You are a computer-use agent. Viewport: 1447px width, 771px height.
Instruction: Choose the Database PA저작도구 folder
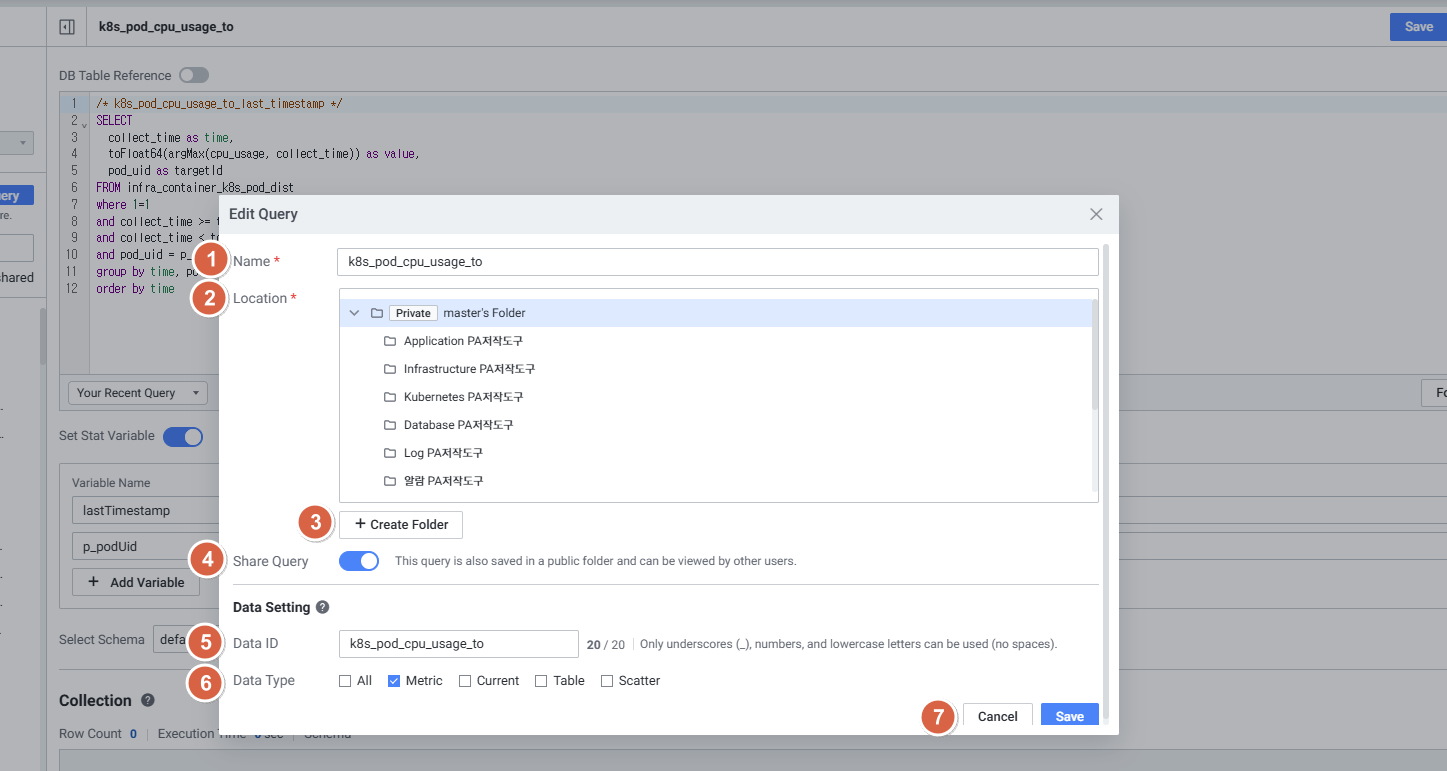pyautogui.click(x=457, y=425)
